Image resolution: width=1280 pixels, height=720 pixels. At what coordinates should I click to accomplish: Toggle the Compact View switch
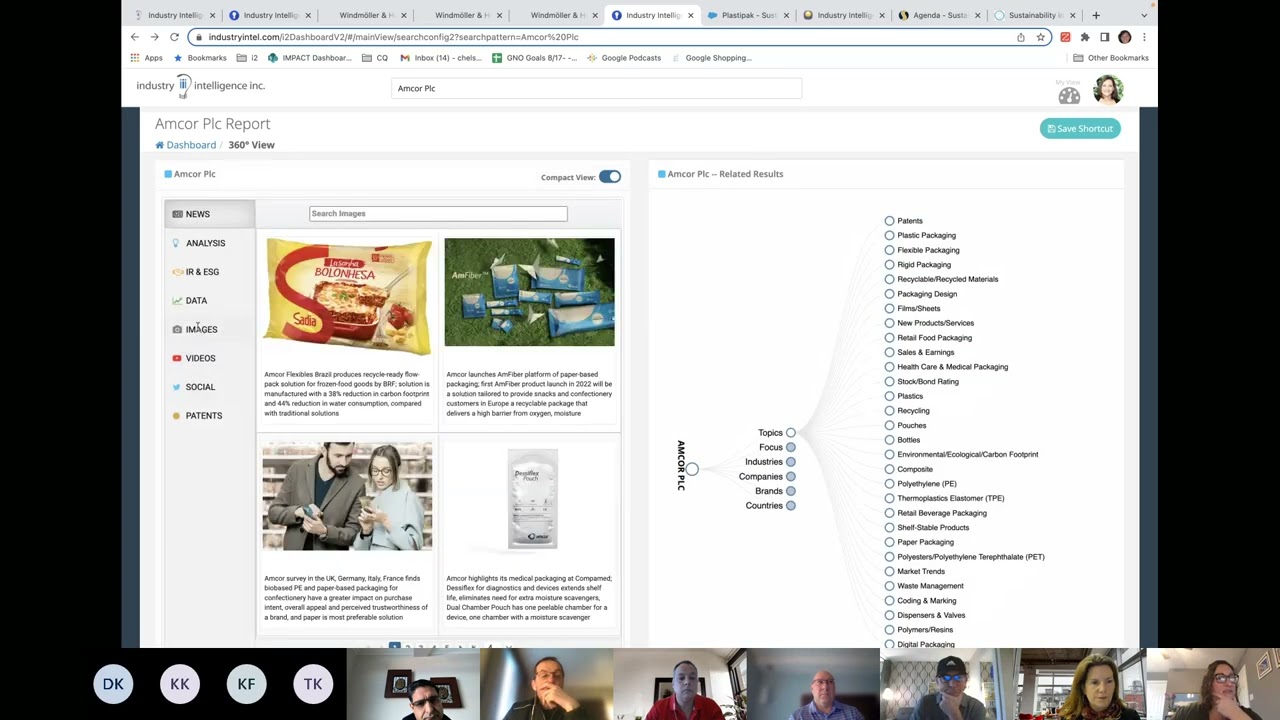[610, 177]
